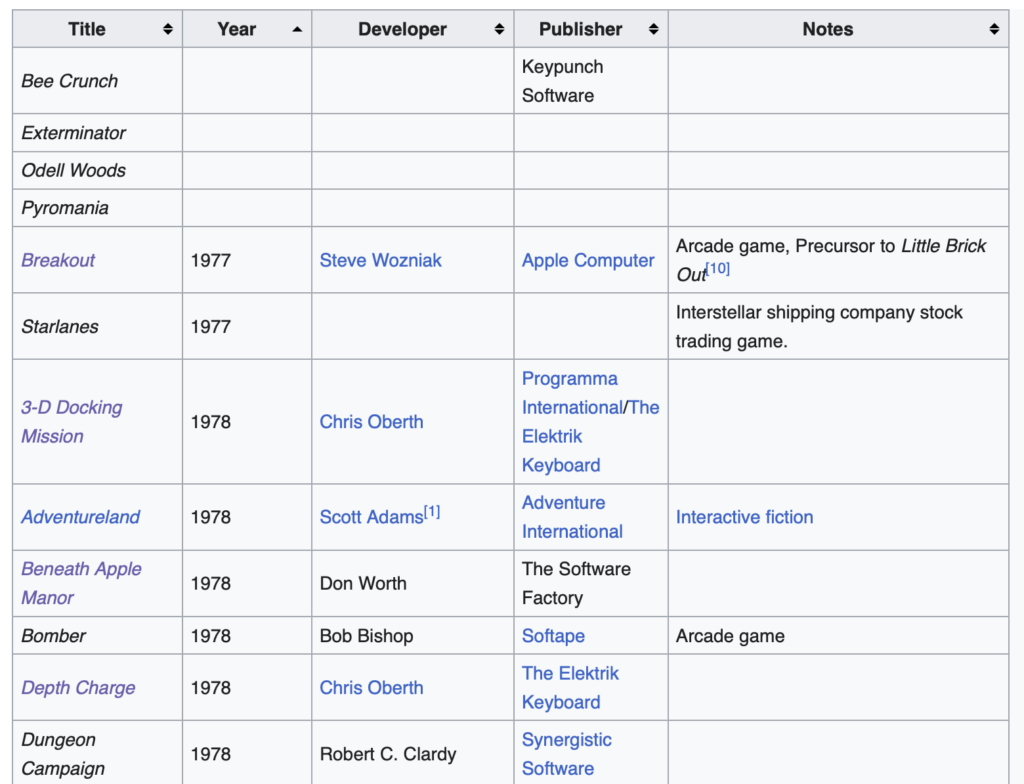Image resolution: width=1024 pixels, height=784 pixels.
Task: Select the Bob Bishop developer text
Action: click(366, 636)
